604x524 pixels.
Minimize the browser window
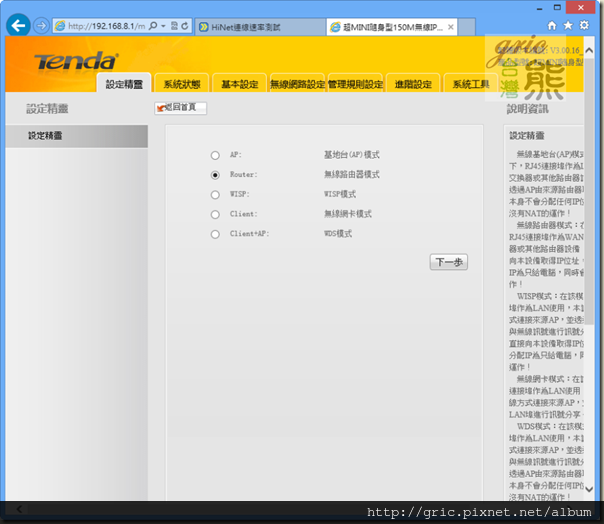(540, 8)
